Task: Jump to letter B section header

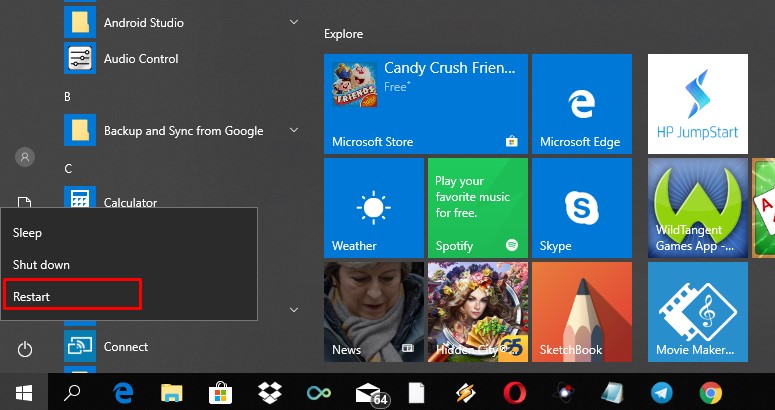Action: click(x=68, y=96)
